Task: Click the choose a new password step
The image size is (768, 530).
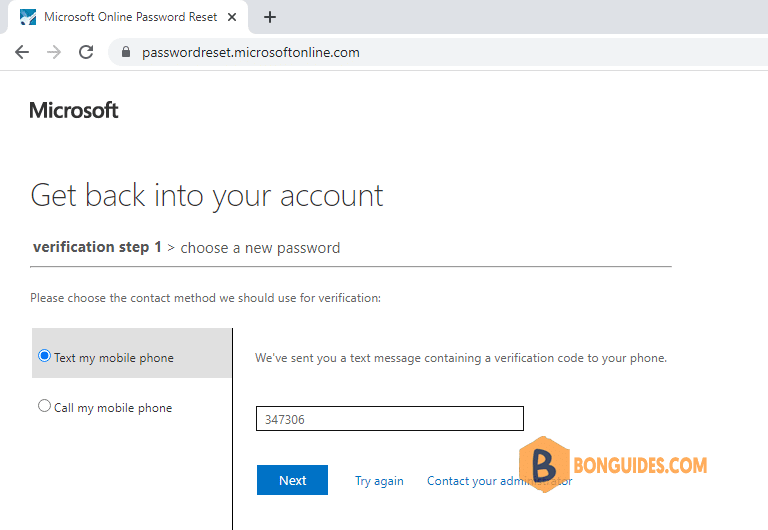Action: (x=260, y=248)
